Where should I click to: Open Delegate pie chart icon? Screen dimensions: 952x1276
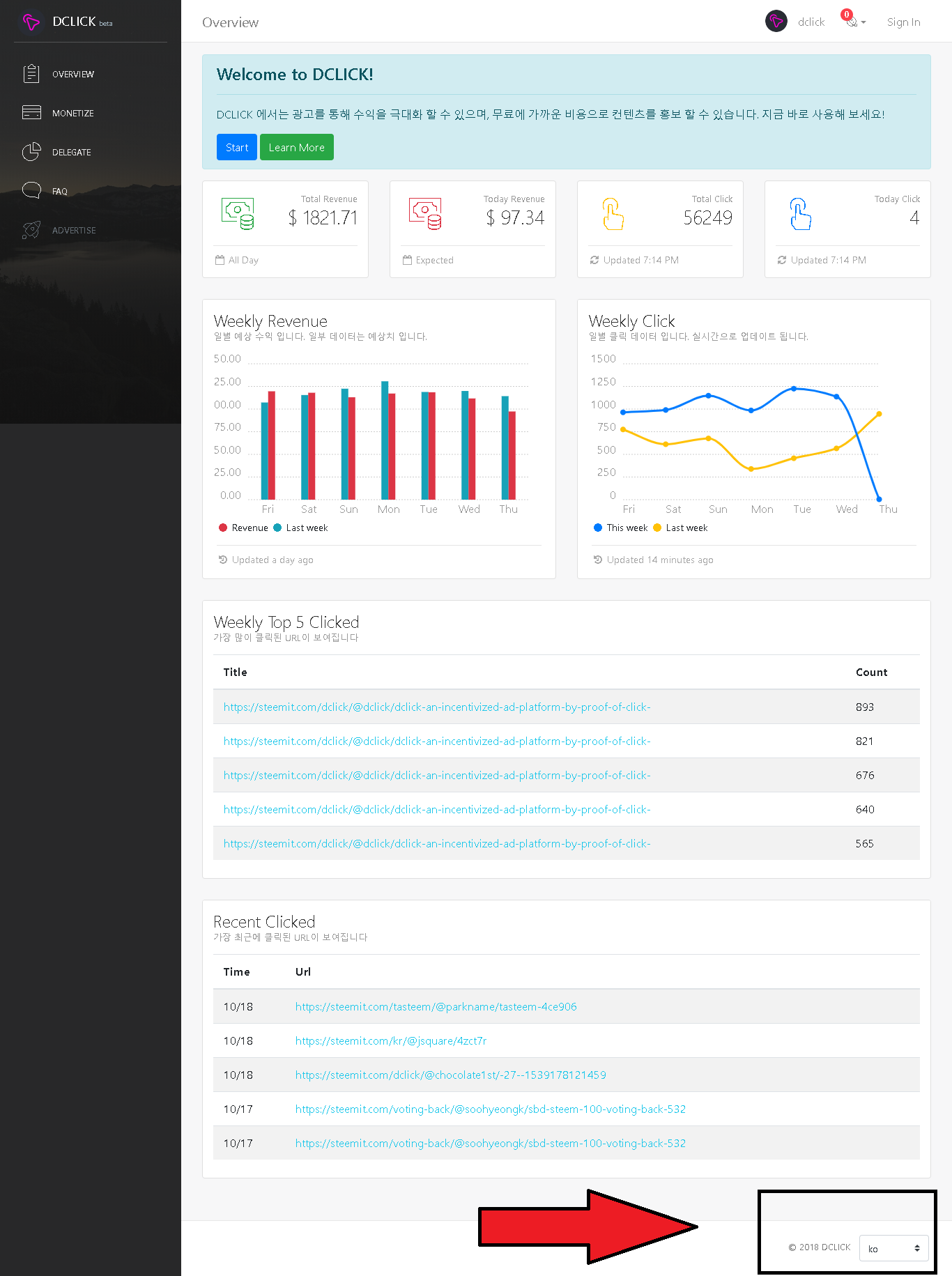[x=31, y=152]
